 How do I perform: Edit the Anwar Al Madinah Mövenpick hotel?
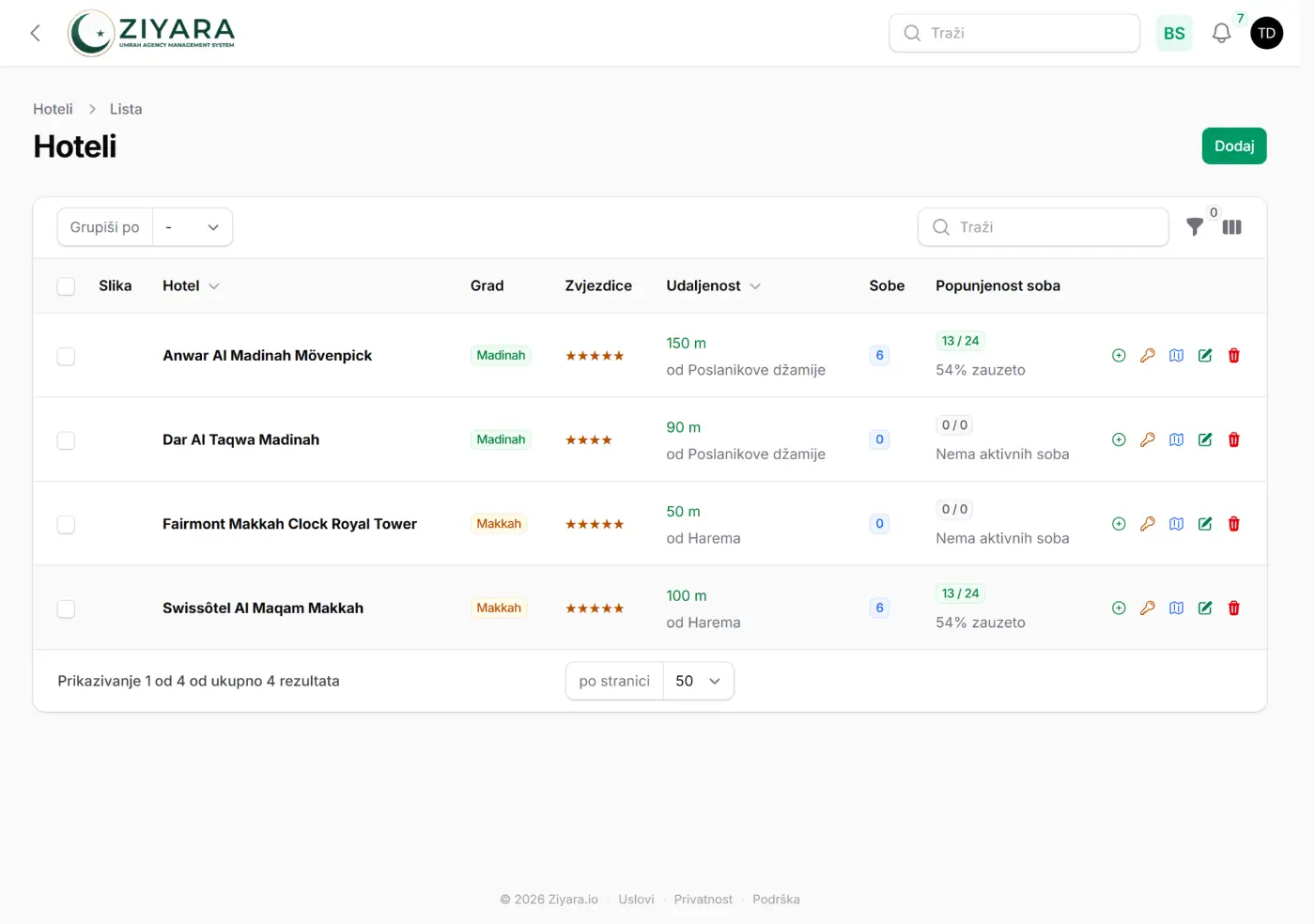tap(1205, 356)
